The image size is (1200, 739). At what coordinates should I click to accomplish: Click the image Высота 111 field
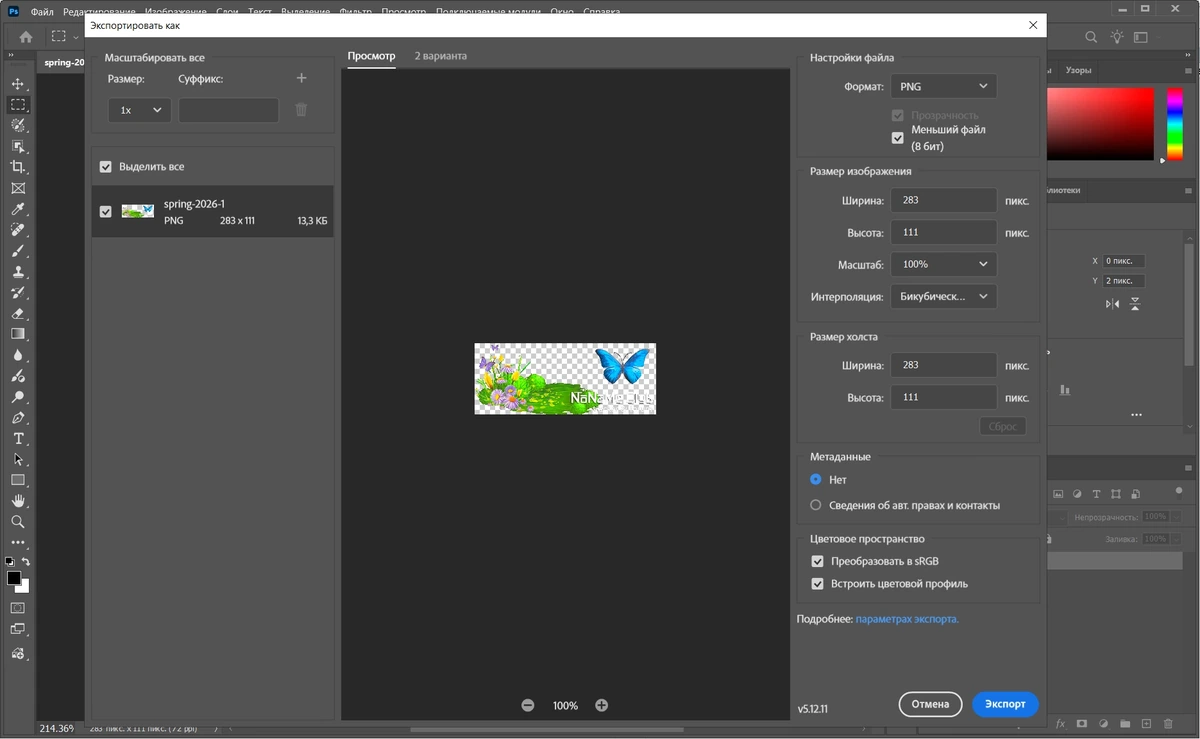pos(943,232)
